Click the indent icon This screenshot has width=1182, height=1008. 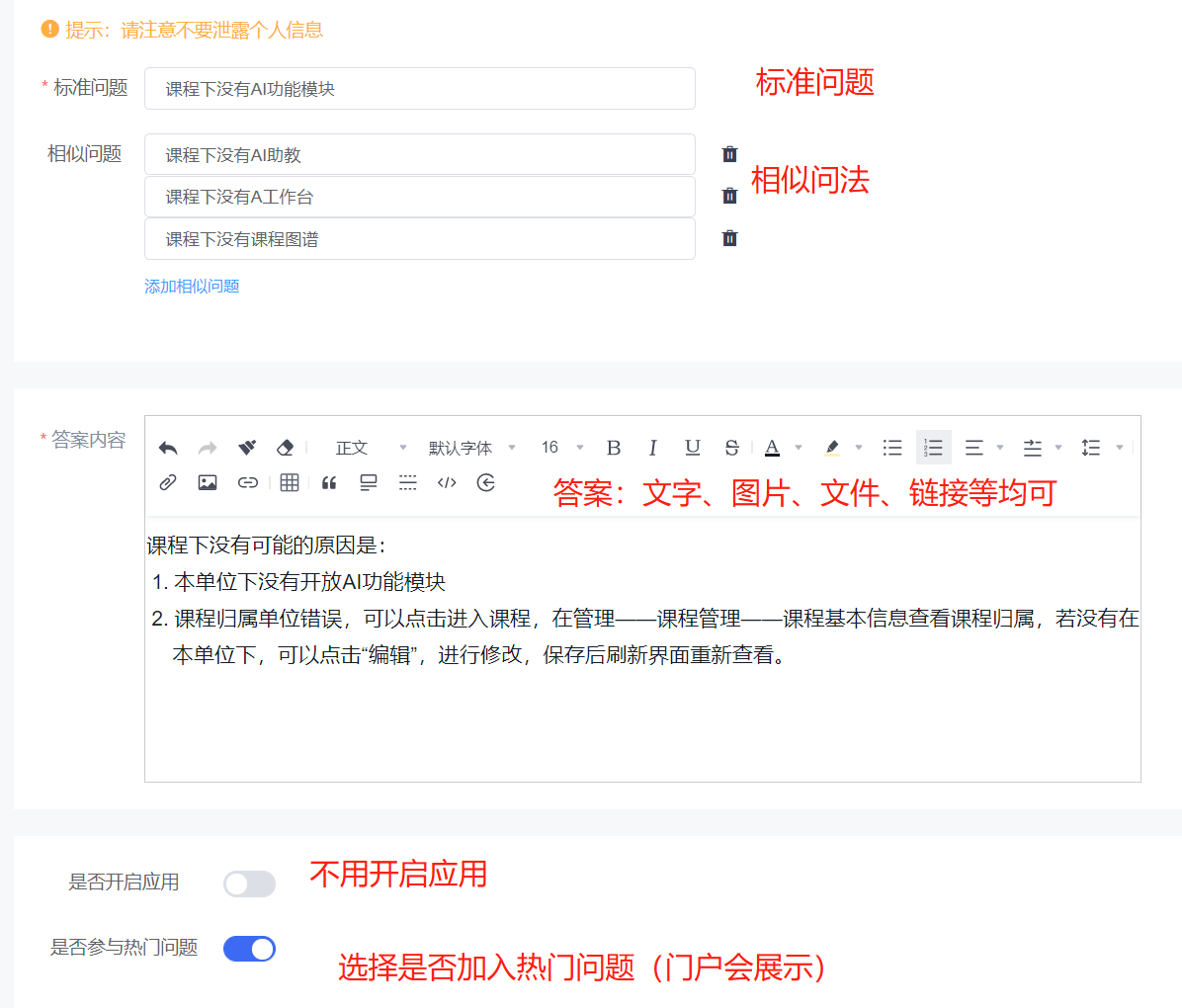(x=1032, y=448)
